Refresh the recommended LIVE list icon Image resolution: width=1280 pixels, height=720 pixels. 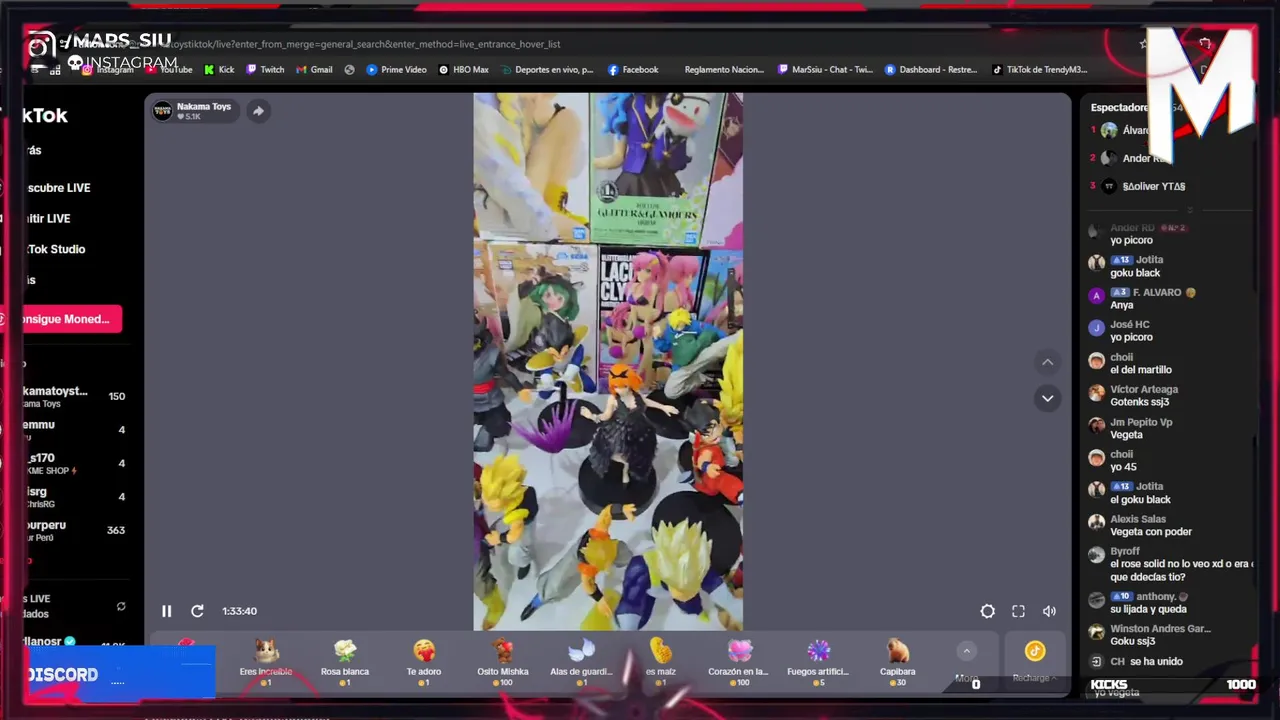[x=121, y=606]
